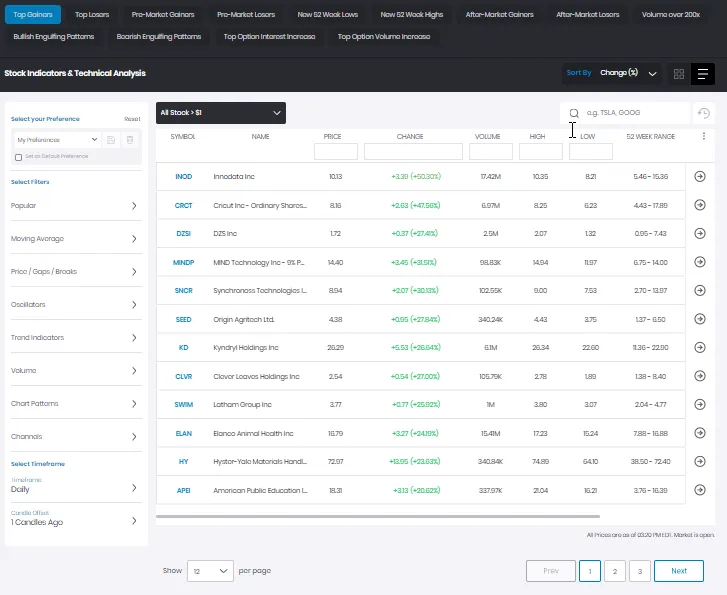
Task: Expand the Oscillators filter group
Action: click(74, 305)
